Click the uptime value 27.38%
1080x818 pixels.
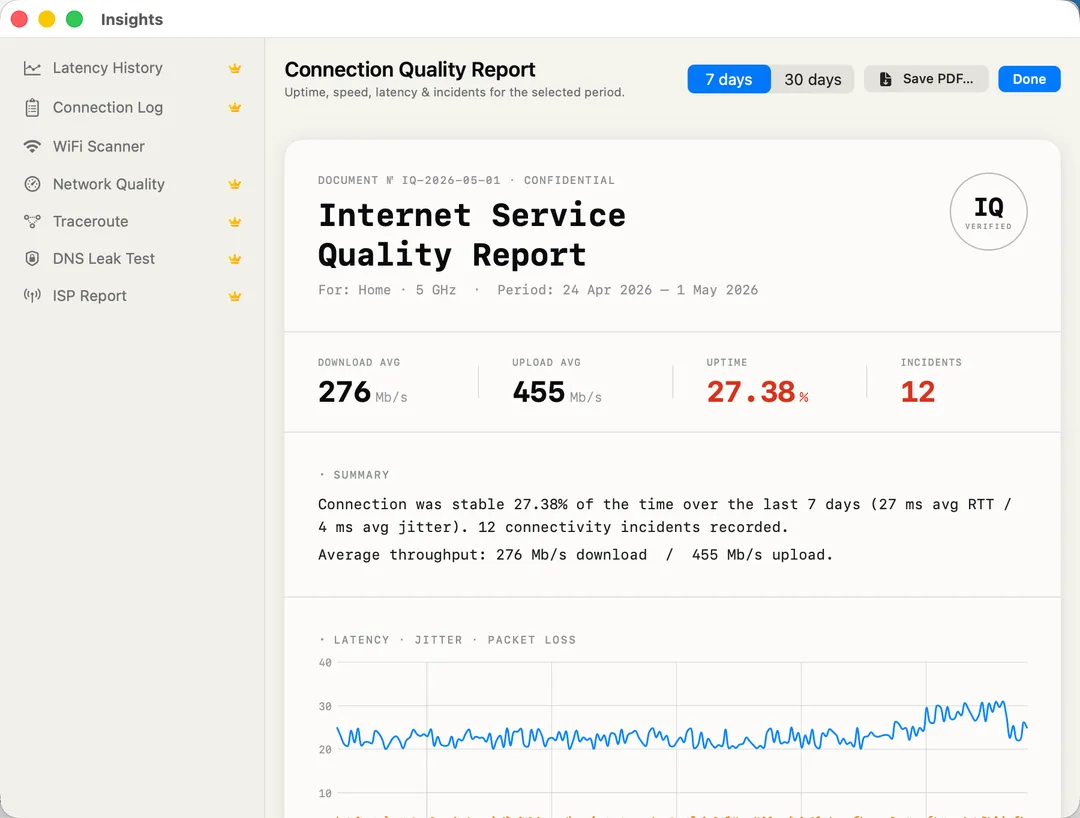pos(757,392)
